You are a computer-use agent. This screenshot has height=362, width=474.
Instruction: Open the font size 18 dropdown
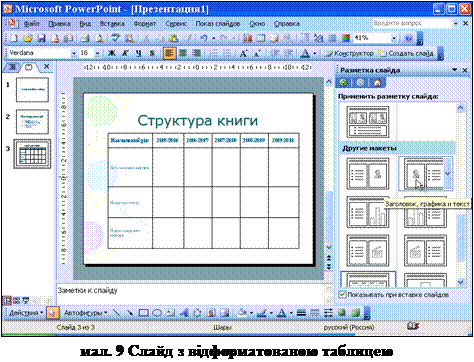click(97, 53)
